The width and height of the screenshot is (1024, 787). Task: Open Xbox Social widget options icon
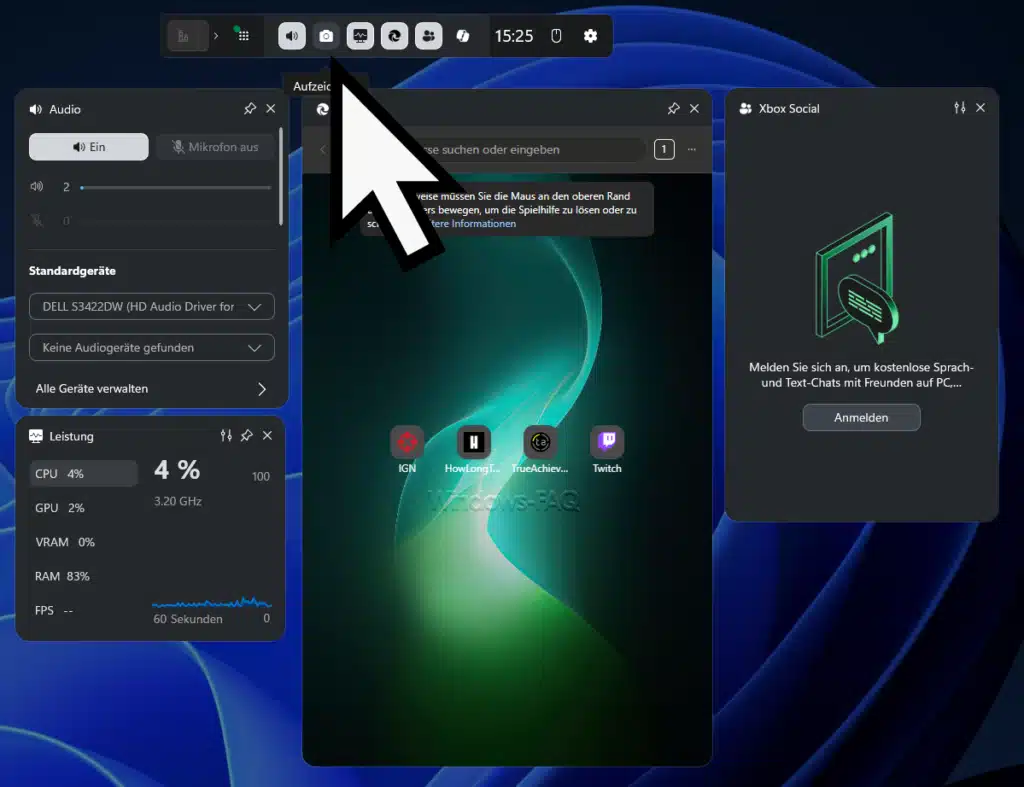point(959,108)
